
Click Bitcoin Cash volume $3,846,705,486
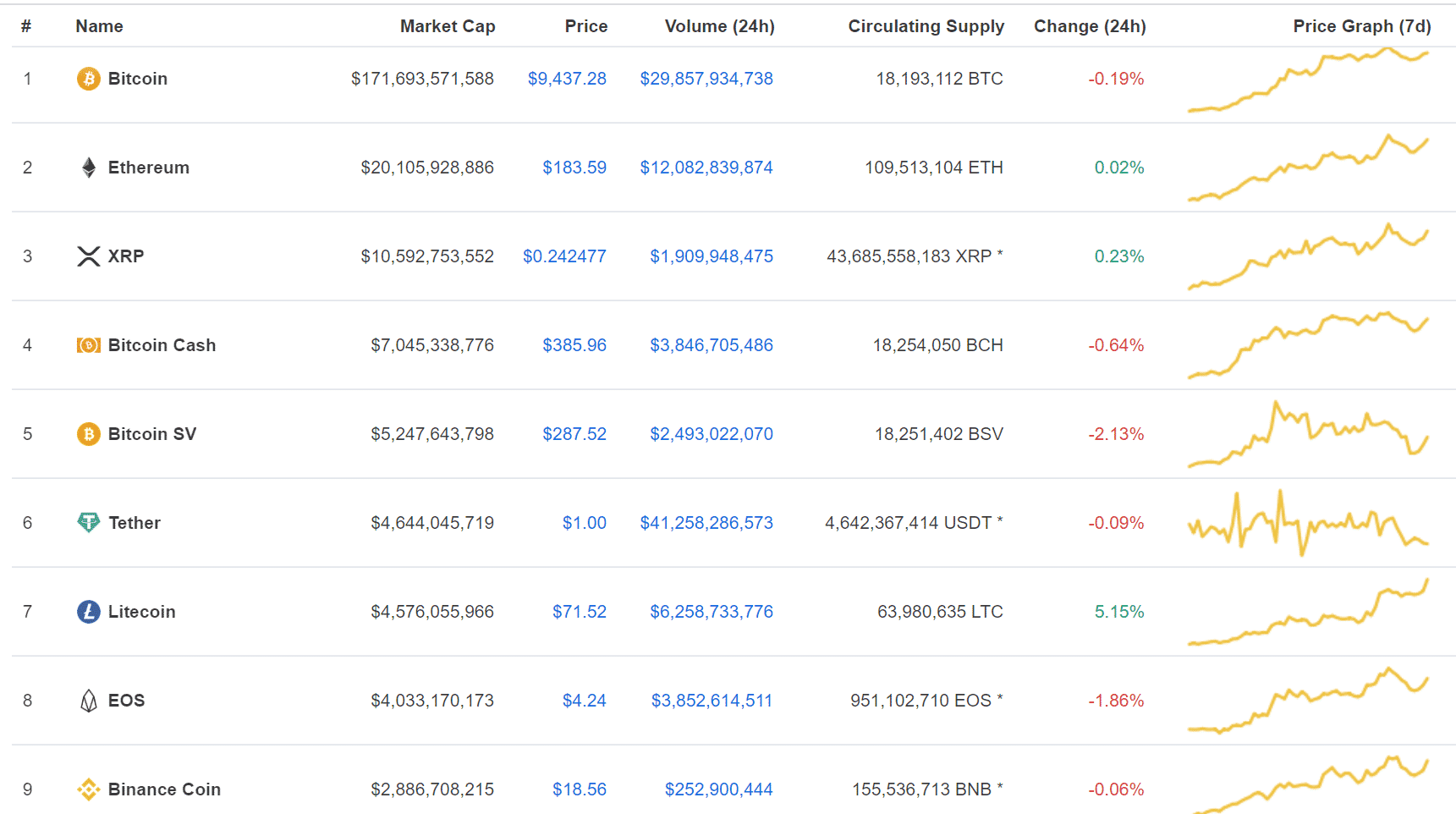(x=712, y=345)
